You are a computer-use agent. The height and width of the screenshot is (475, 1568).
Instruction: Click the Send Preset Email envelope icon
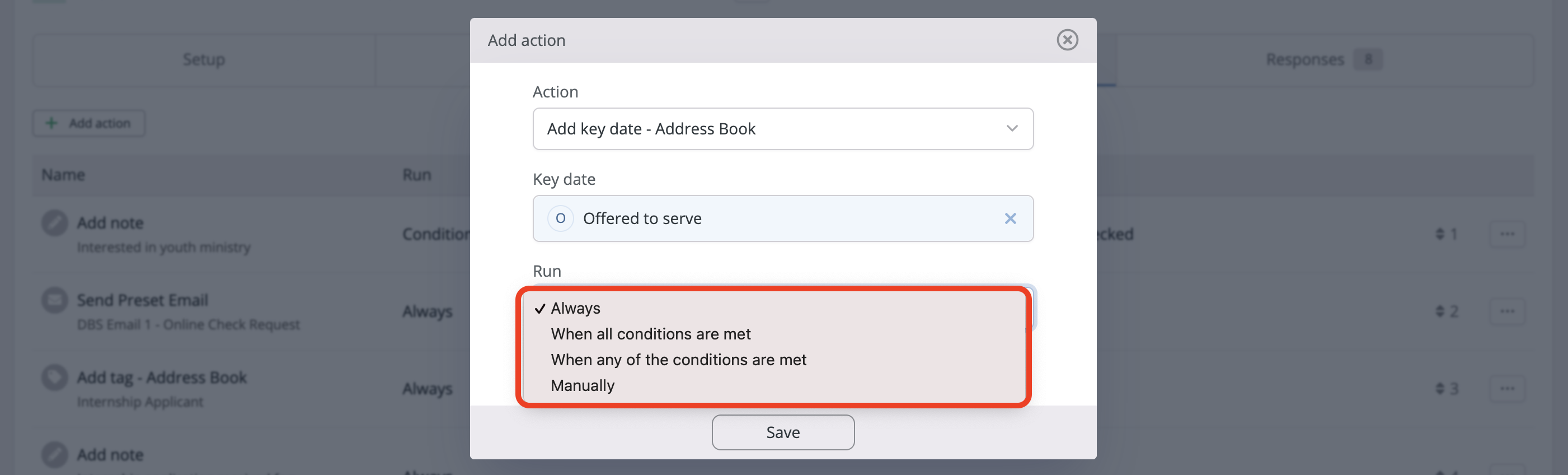click(54, 300)
